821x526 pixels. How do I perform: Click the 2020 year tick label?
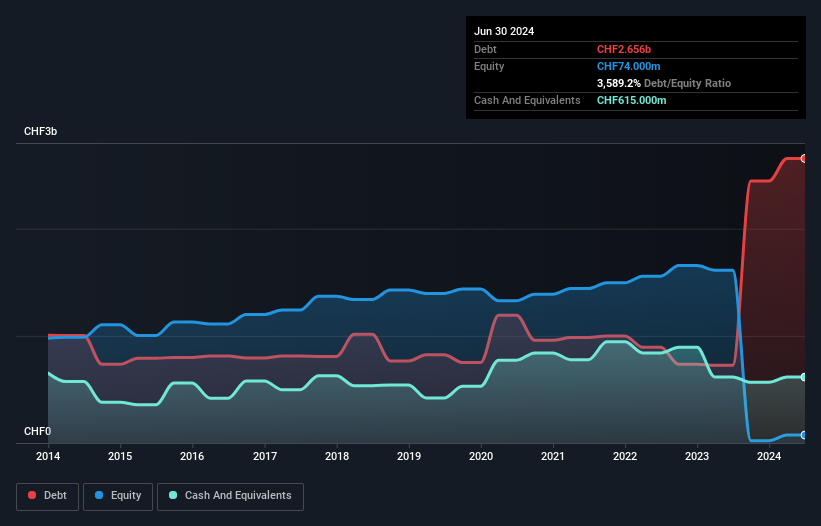coord(481,457)
